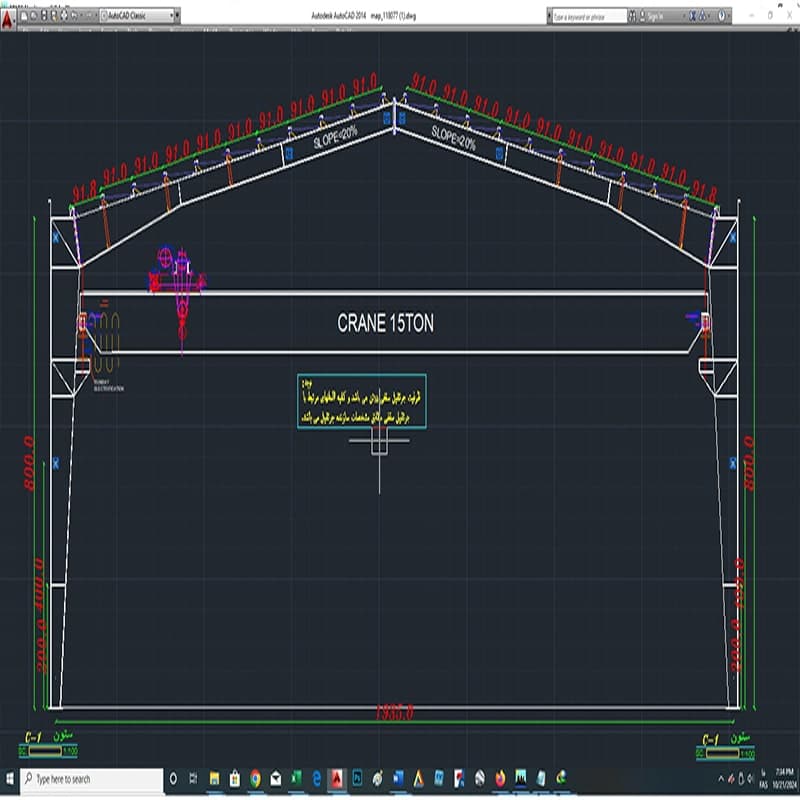Click the Plot icon in quick access toolbar
Image resolution: width=800 pixels, height=800 pixels.
point(64,16)
